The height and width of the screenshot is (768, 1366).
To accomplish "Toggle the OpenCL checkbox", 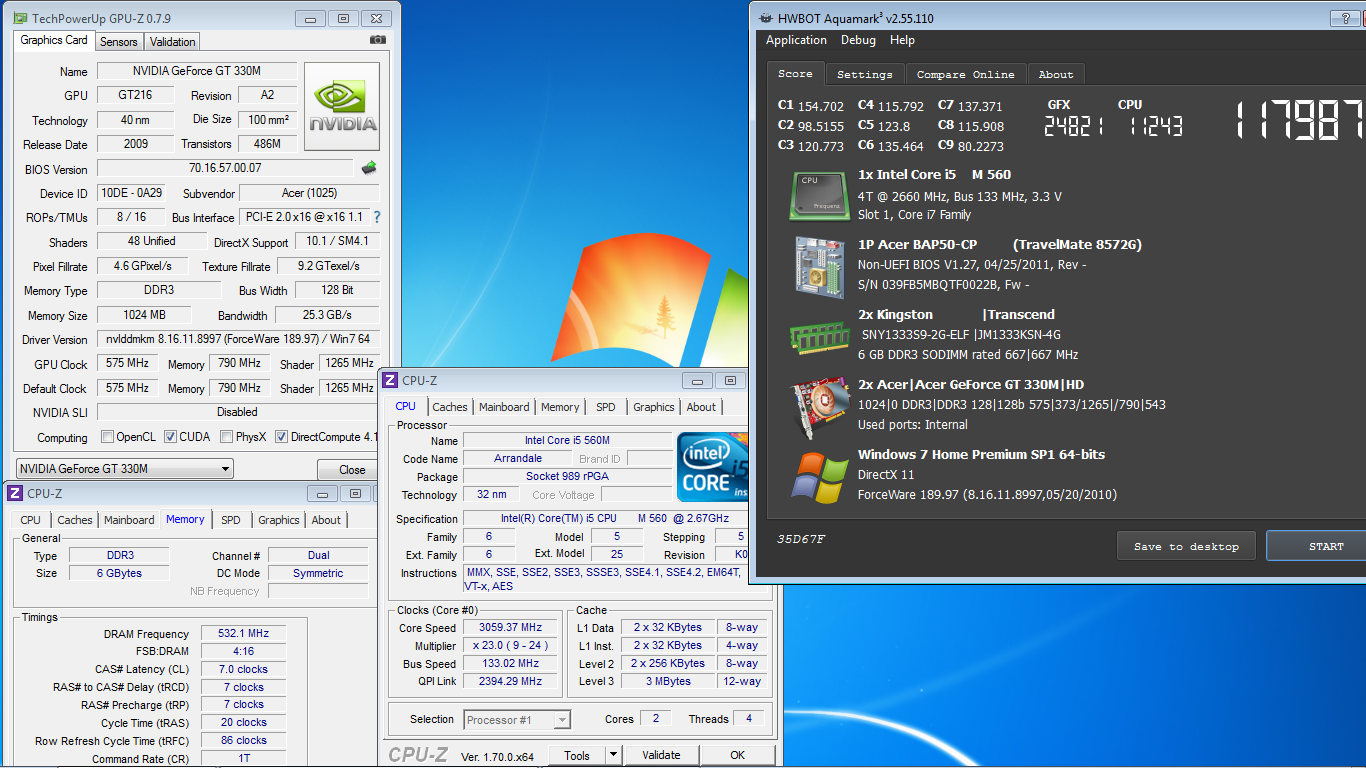I will pyautogui.click(x=108, y=437).
